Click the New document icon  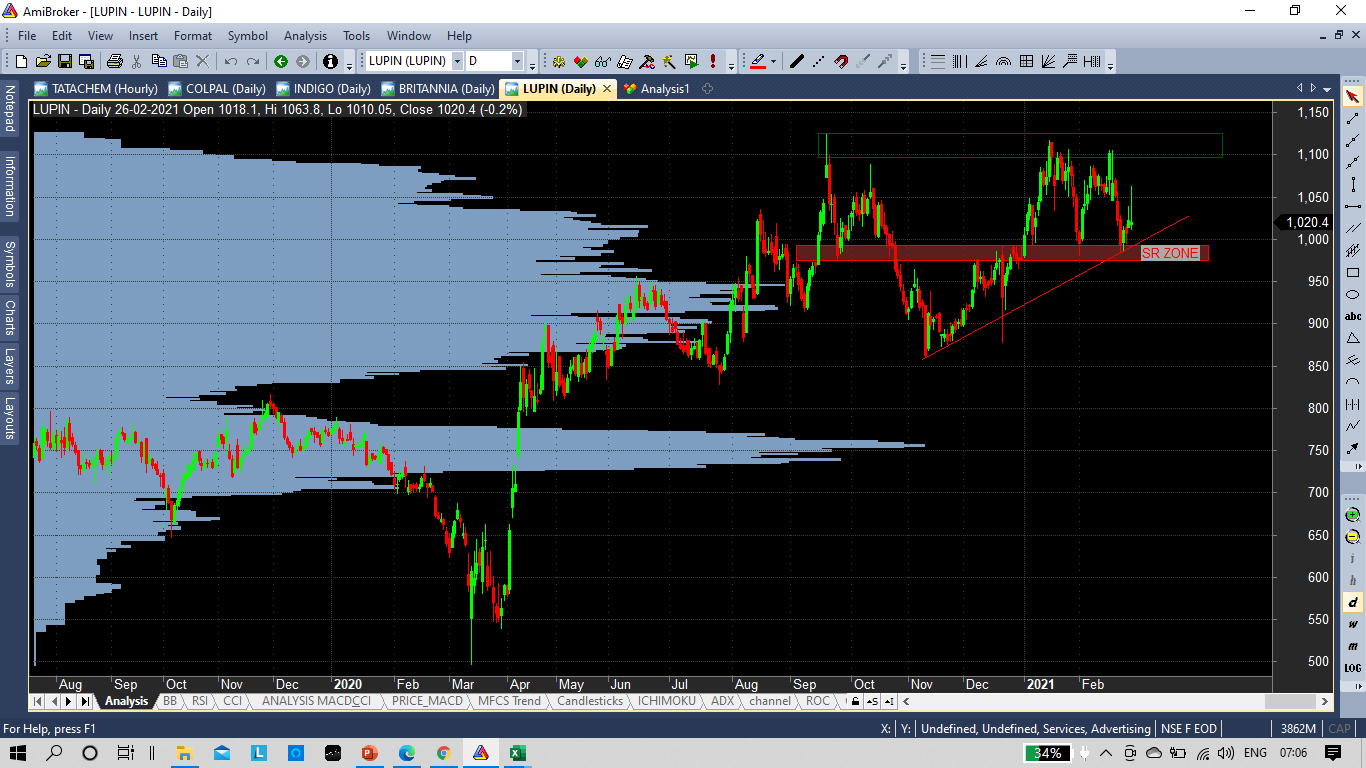[x=21, y=61]
